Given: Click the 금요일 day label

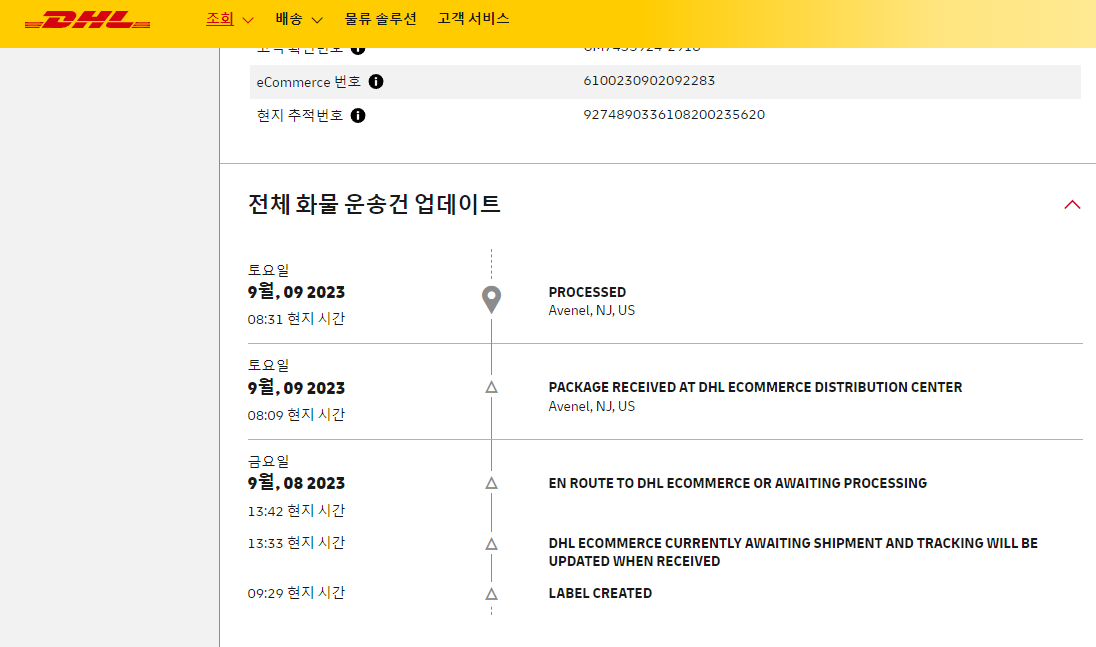Looking at the screenshot, I should 268,461.
